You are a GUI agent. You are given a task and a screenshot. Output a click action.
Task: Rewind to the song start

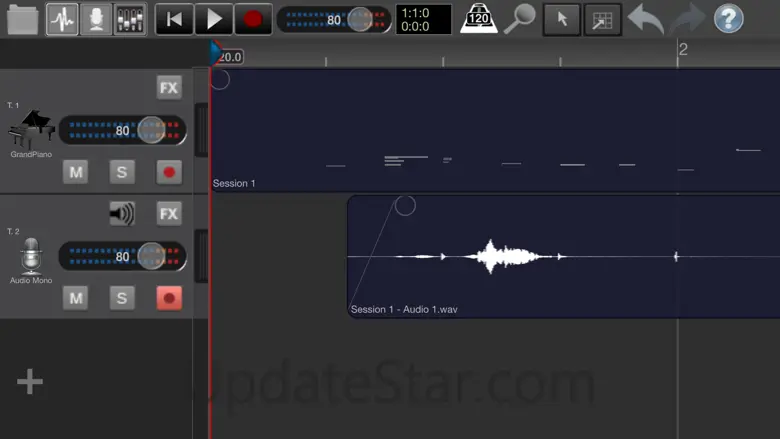point(174,19)
